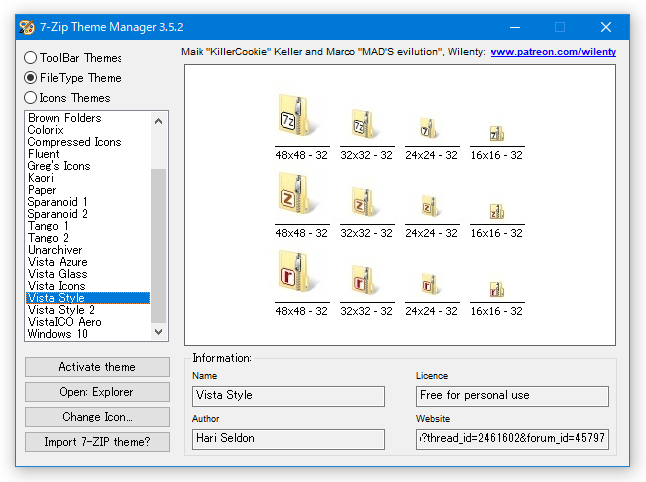Click the Author field showing Hari Seldon
The height and width of the screenshot is (482, 646).
click(288, 439)
